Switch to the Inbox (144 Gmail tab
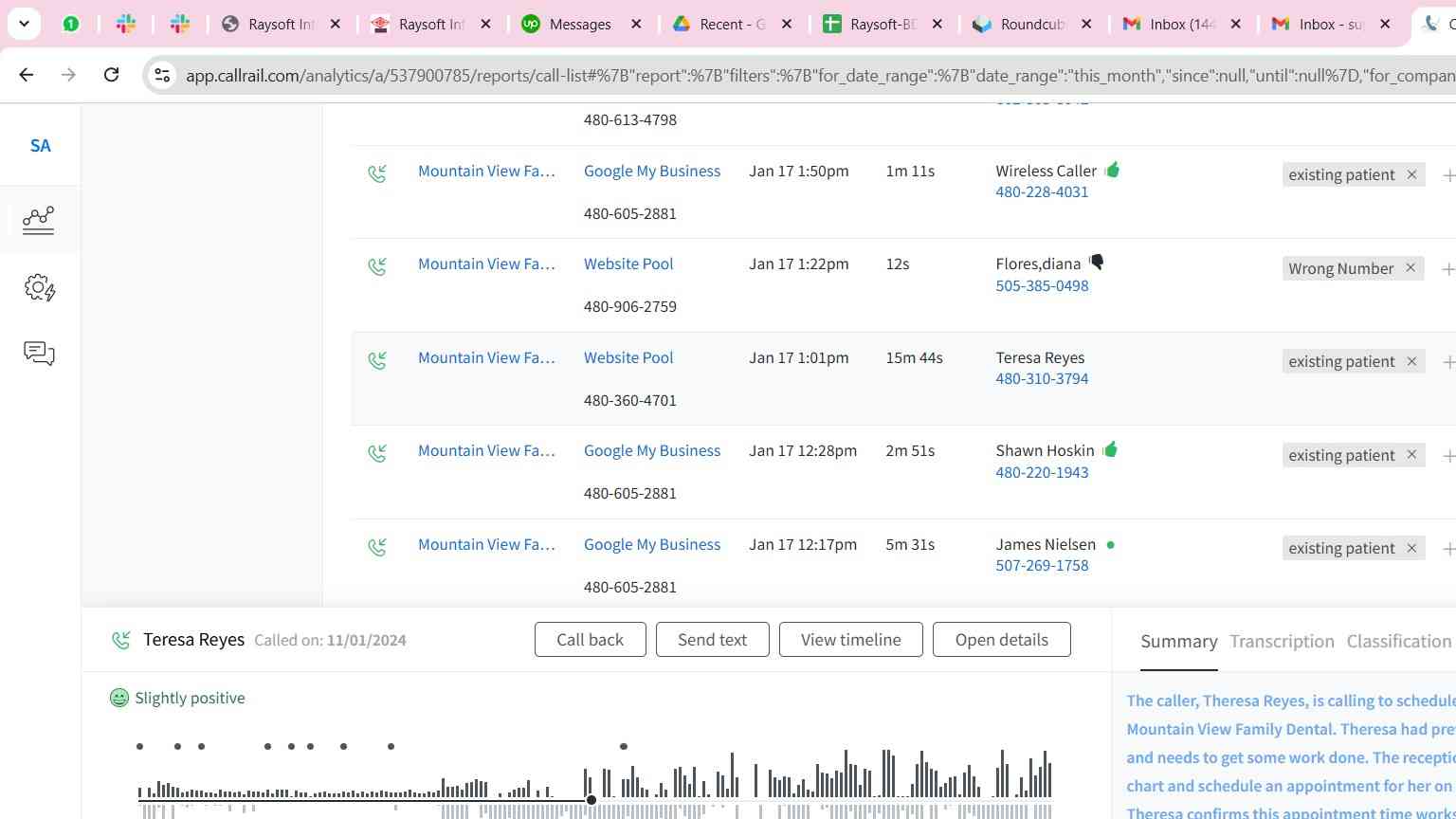Viewport: 1456px width, 819px height. 1181,25
